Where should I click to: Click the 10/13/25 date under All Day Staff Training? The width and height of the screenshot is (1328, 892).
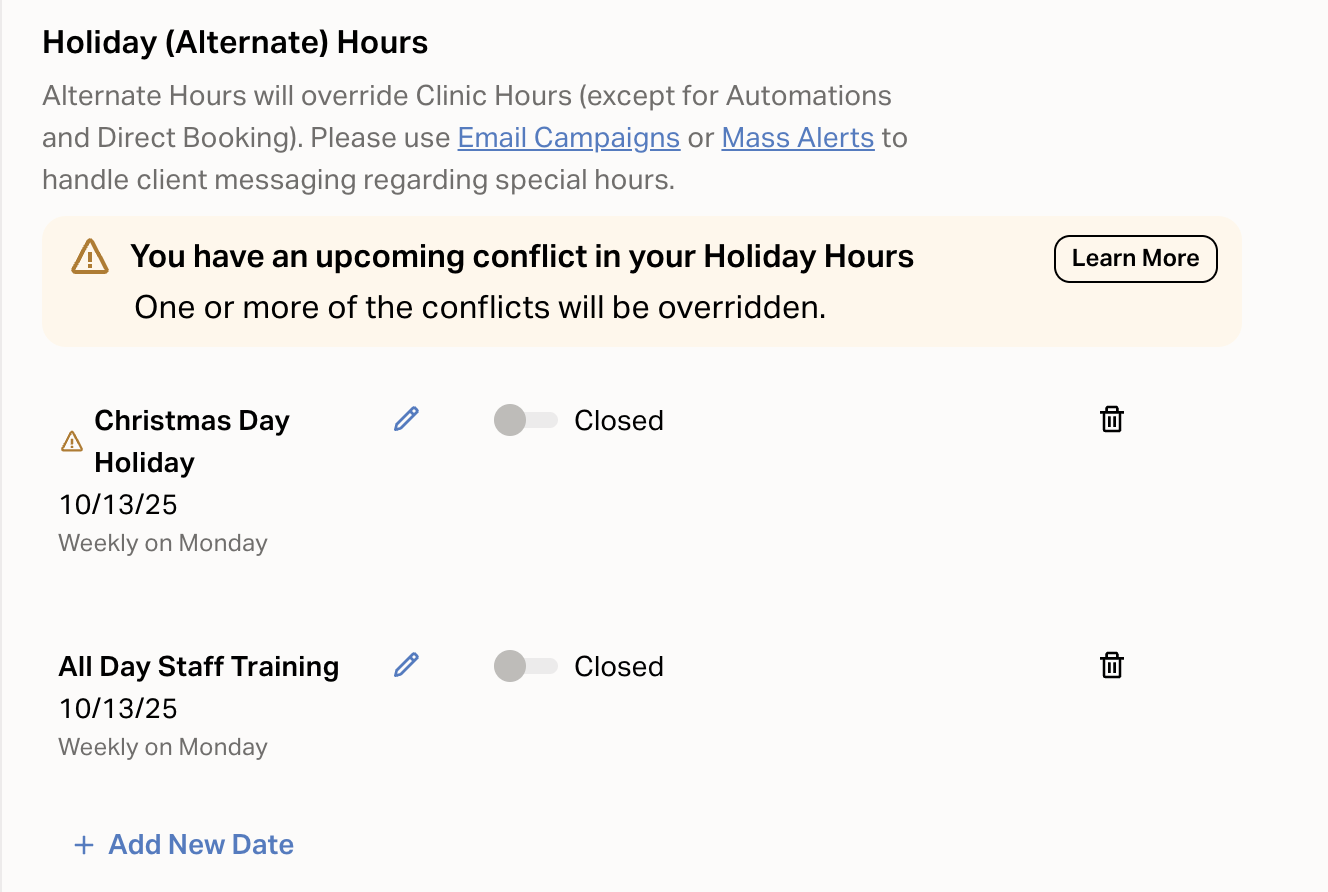(x=118, y=708)
